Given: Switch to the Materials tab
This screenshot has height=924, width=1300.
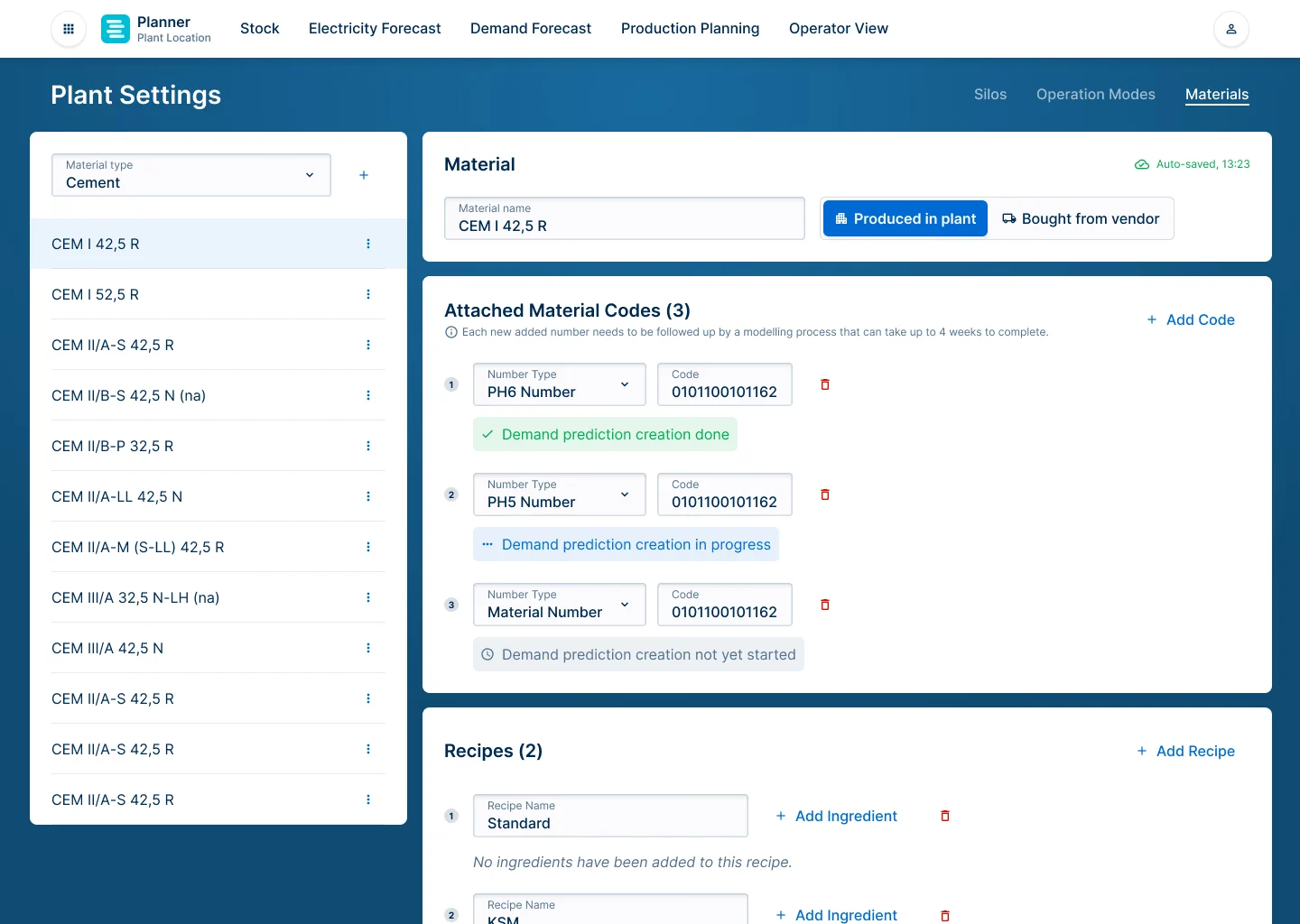Looking at the screenshot, I should (x=1217, y=95).
